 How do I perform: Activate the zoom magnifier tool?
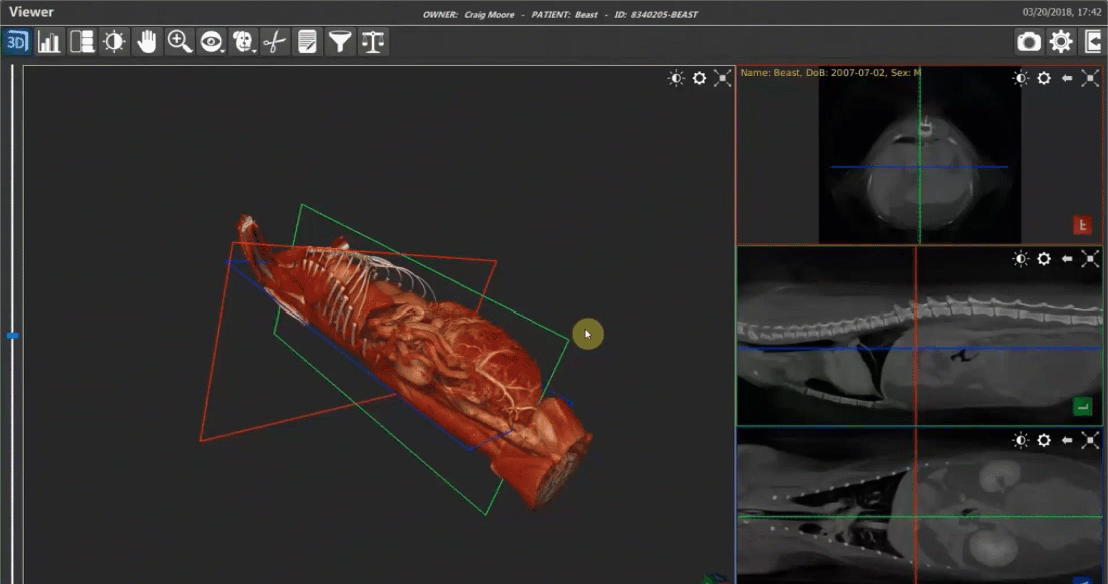click(x=179, y=42)
